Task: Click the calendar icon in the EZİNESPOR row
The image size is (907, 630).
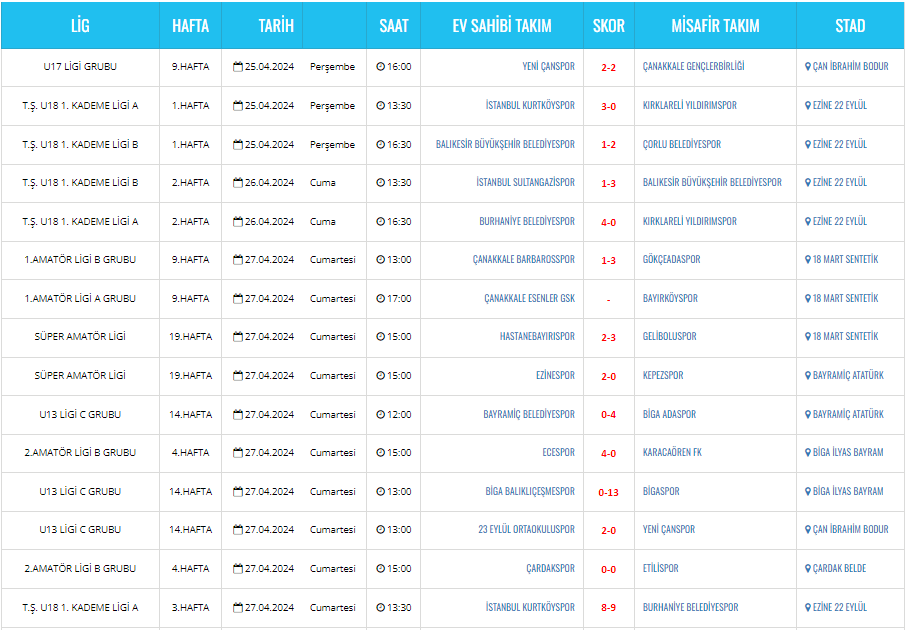Action: coord(238,375)
